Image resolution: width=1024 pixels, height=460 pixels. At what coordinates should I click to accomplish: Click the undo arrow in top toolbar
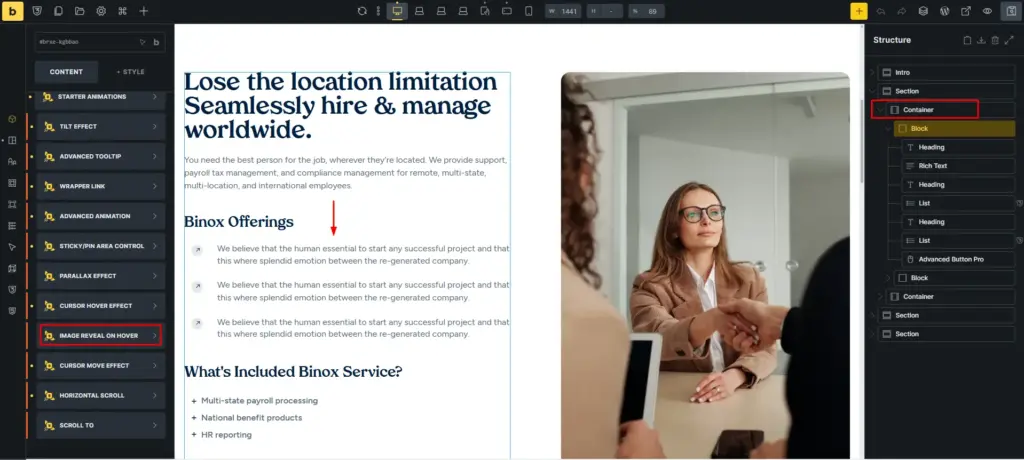pos(881,11)
